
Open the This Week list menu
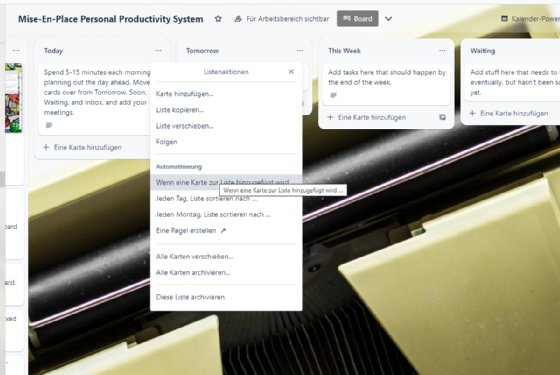coord(442,51)
